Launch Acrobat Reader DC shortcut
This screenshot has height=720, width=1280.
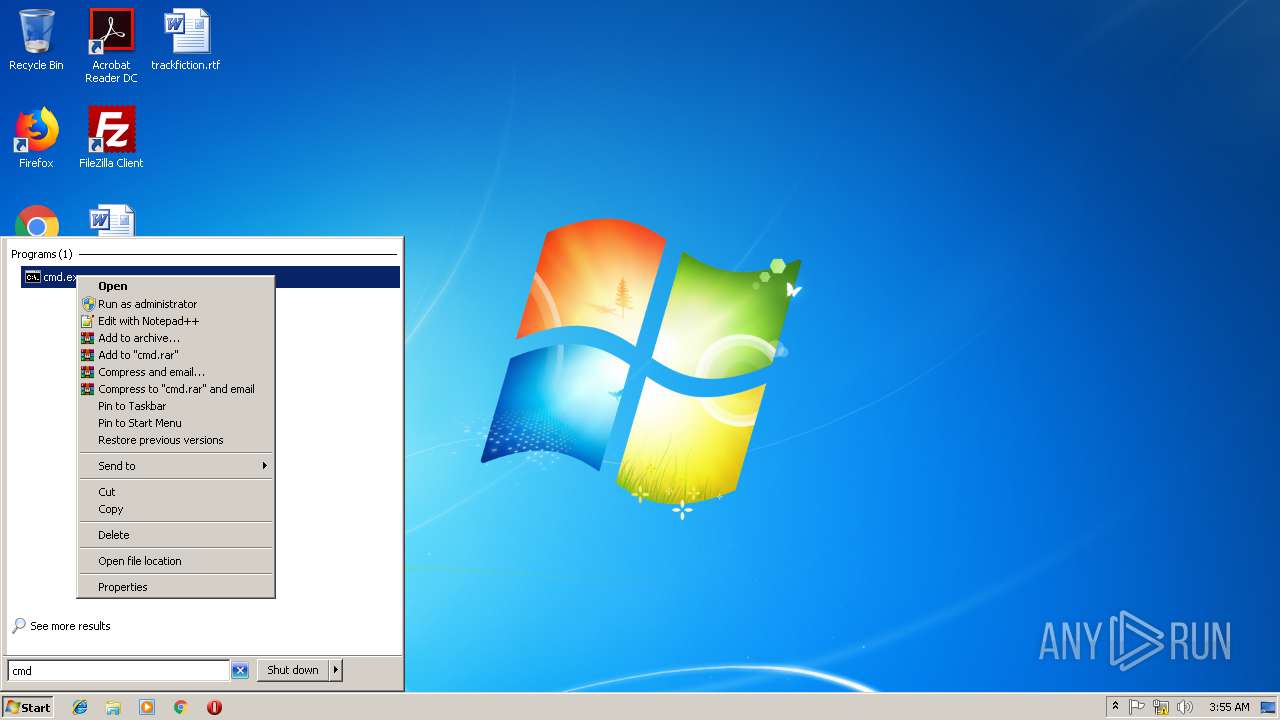click(x=111, y=46)
